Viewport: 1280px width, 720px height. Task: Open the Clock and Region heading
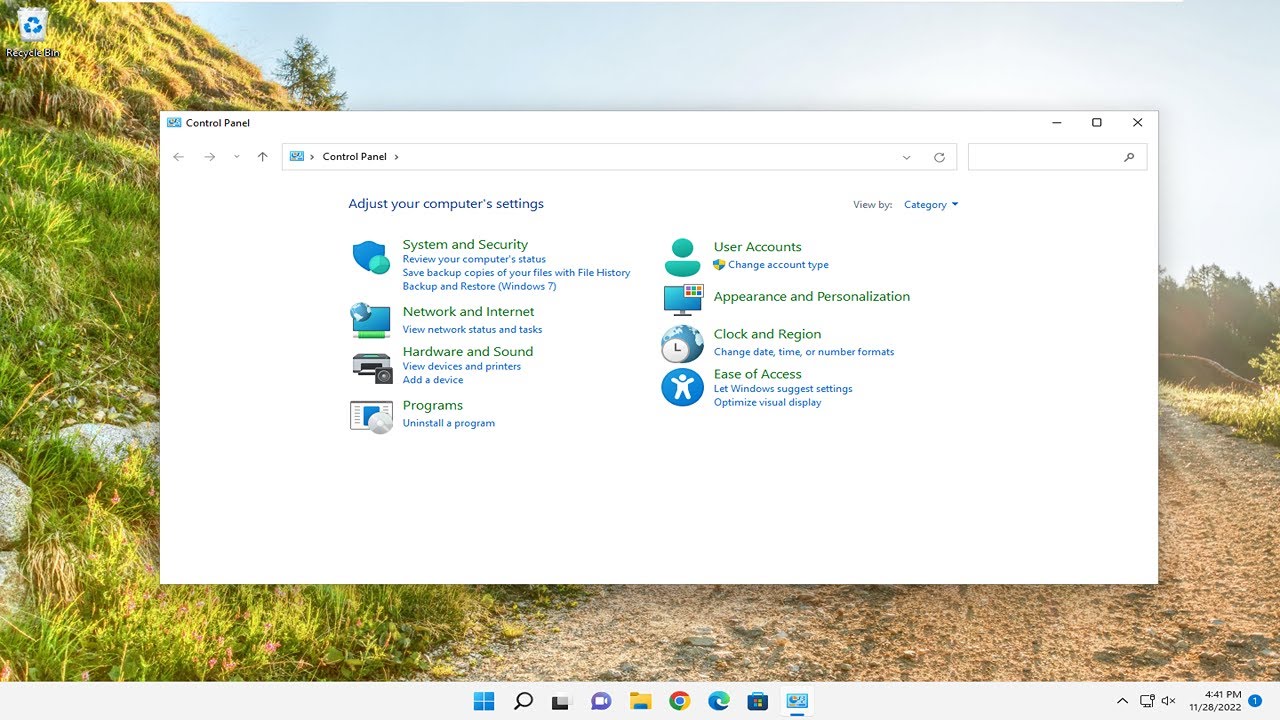coord(767,335)
